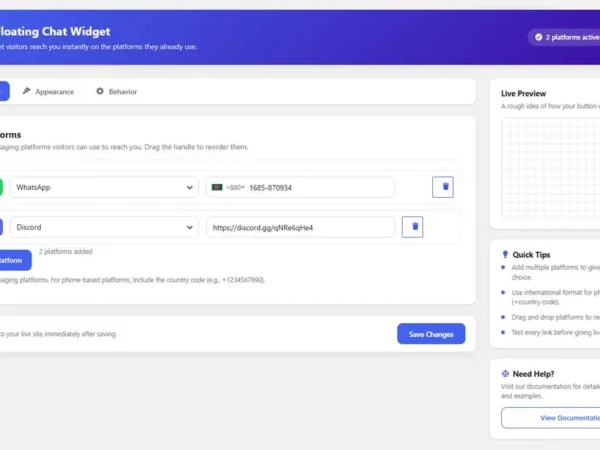This screenshot has height=450, width=600.
Task: Click the Appearance brush icon
Action: [x=26, y=91]
